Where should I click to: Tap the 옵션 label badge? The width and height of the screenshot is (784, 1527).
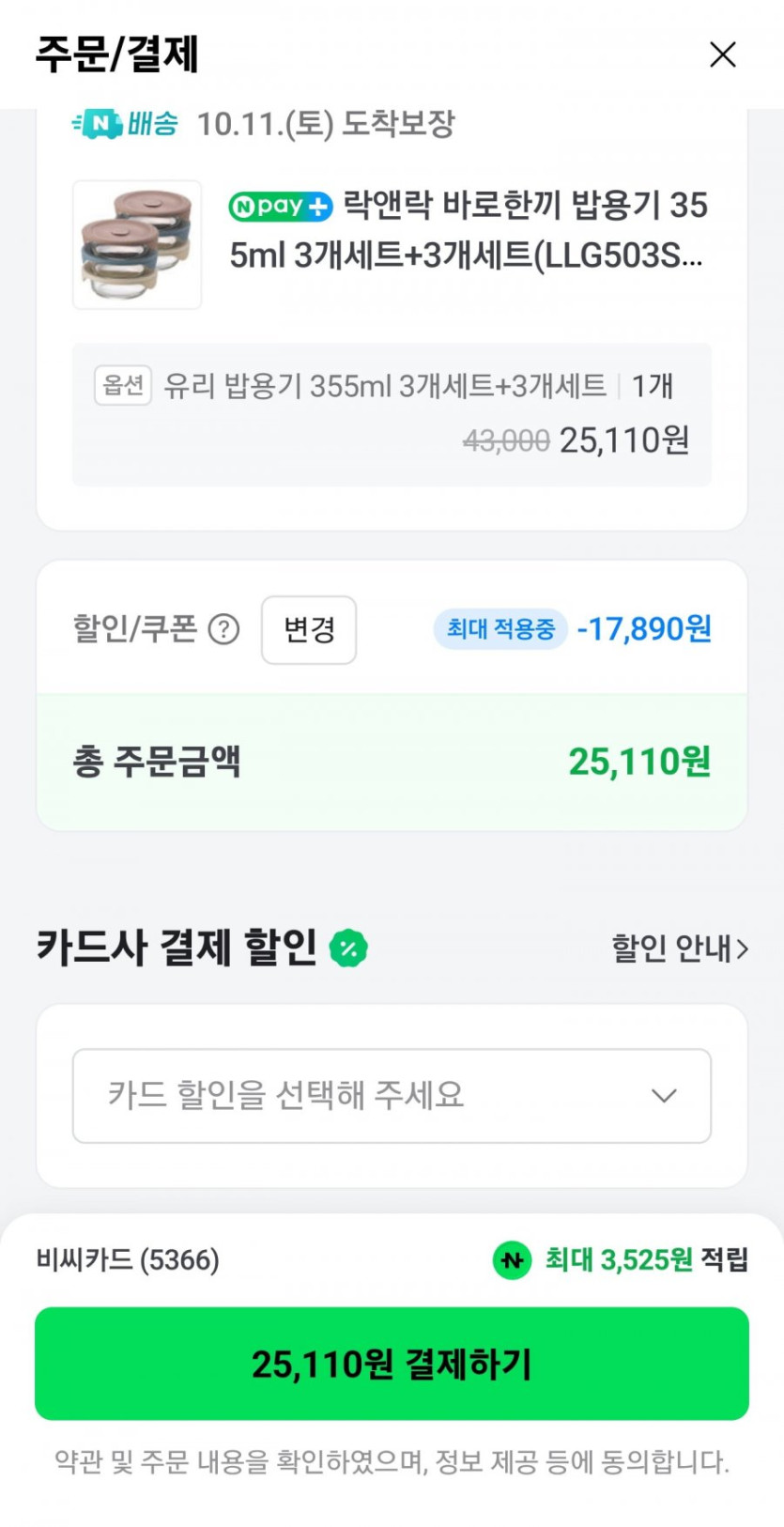[x=123, y=385]
